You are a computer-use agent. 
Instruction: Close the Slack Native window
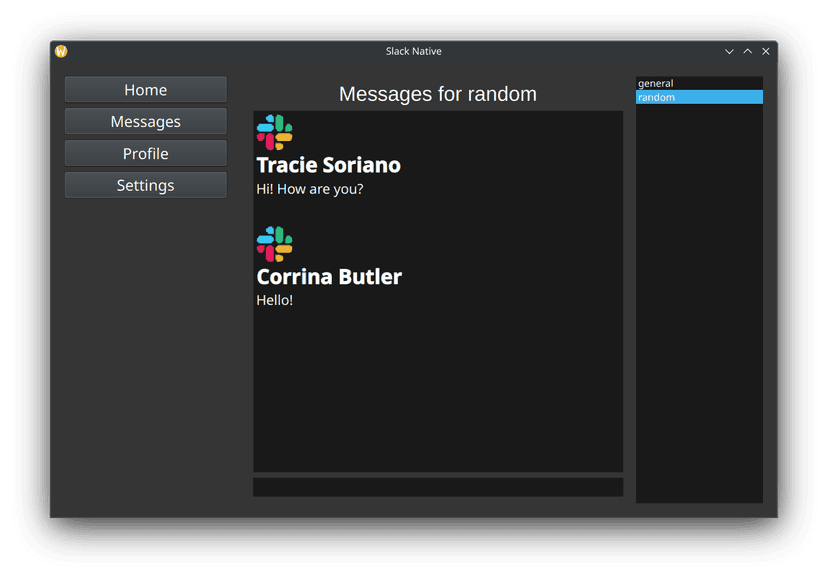(x=766, y=51)
